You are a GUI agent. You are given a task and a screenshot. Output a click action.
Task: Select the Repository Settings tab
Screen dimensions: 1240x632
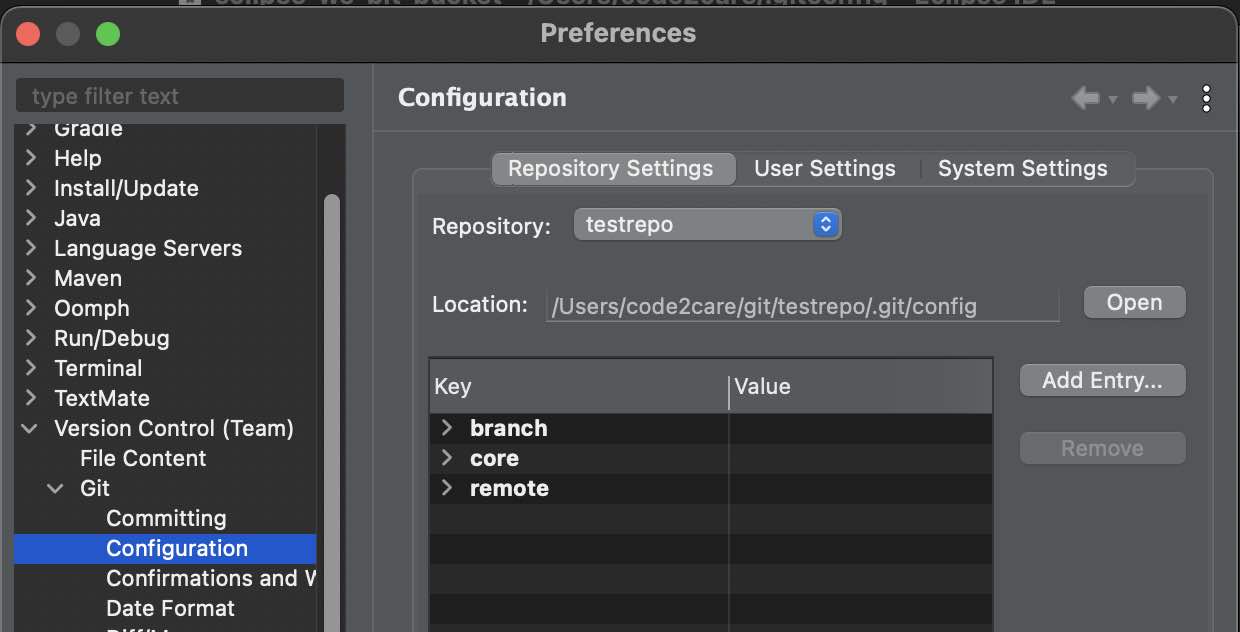pos(613,168)
